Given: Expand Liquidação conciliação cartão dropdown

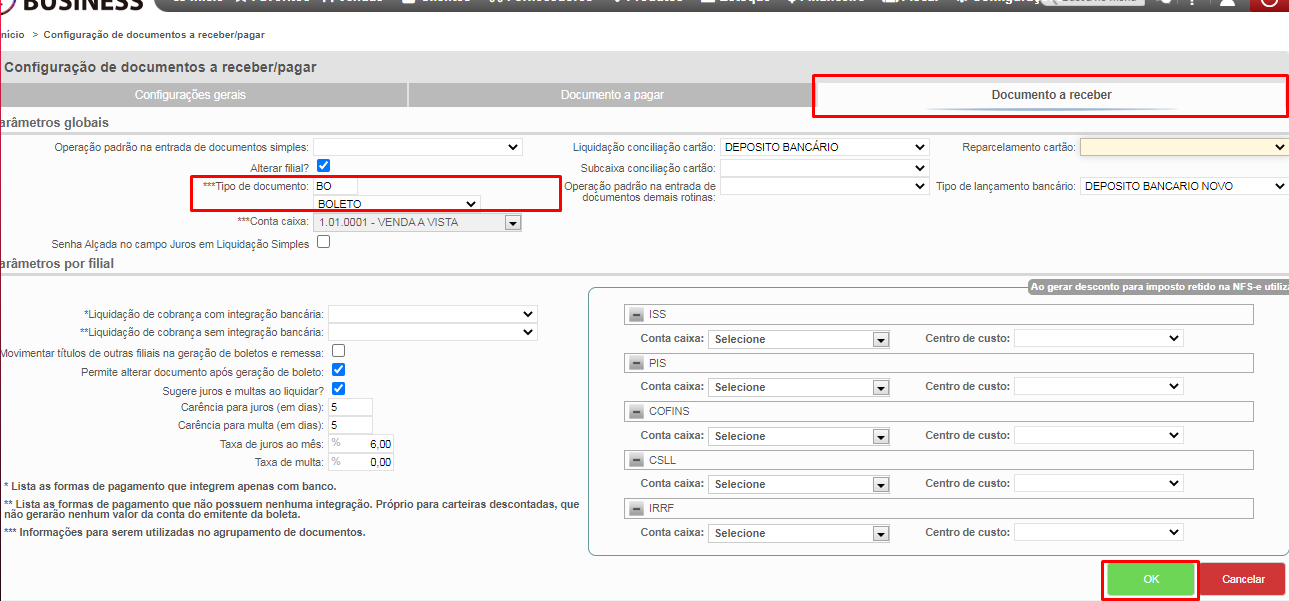Looking at the screenshot, I should (824, 147).
